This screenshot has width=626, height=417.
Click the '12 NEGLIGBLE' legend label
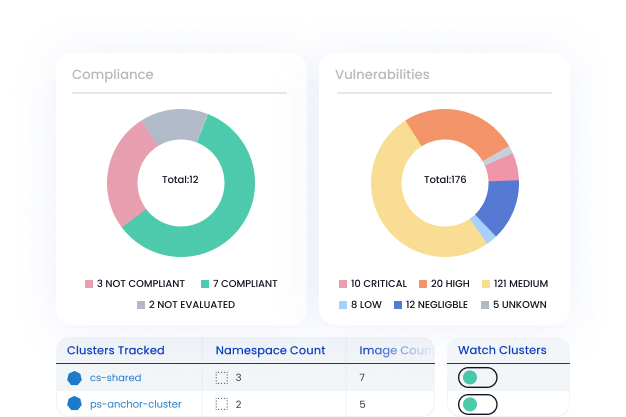tap(436, 305)
